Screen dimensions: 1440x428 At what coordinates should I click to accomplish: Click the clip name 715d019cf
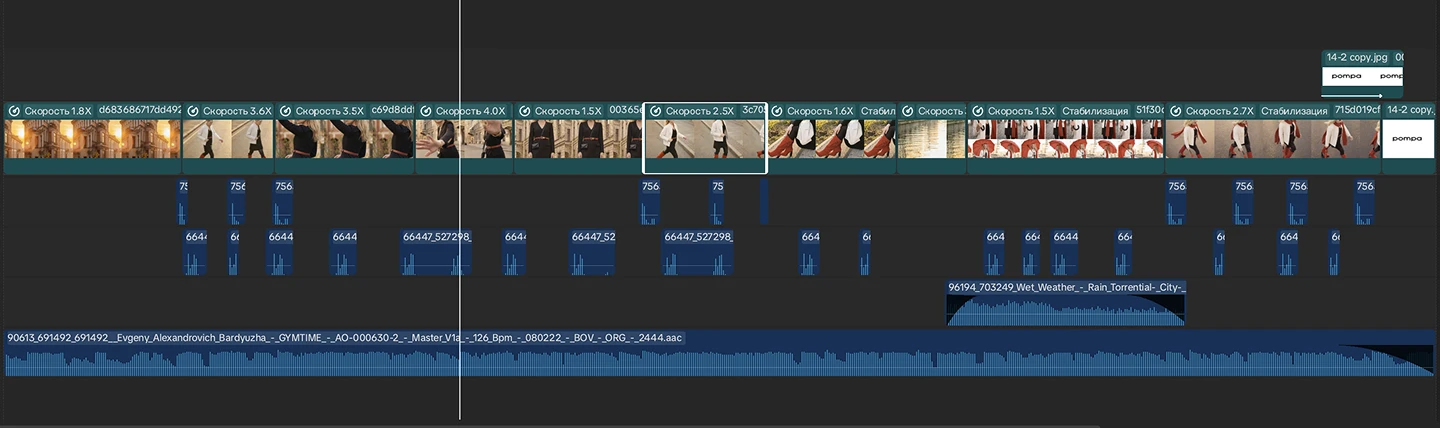click(1357, 111)
